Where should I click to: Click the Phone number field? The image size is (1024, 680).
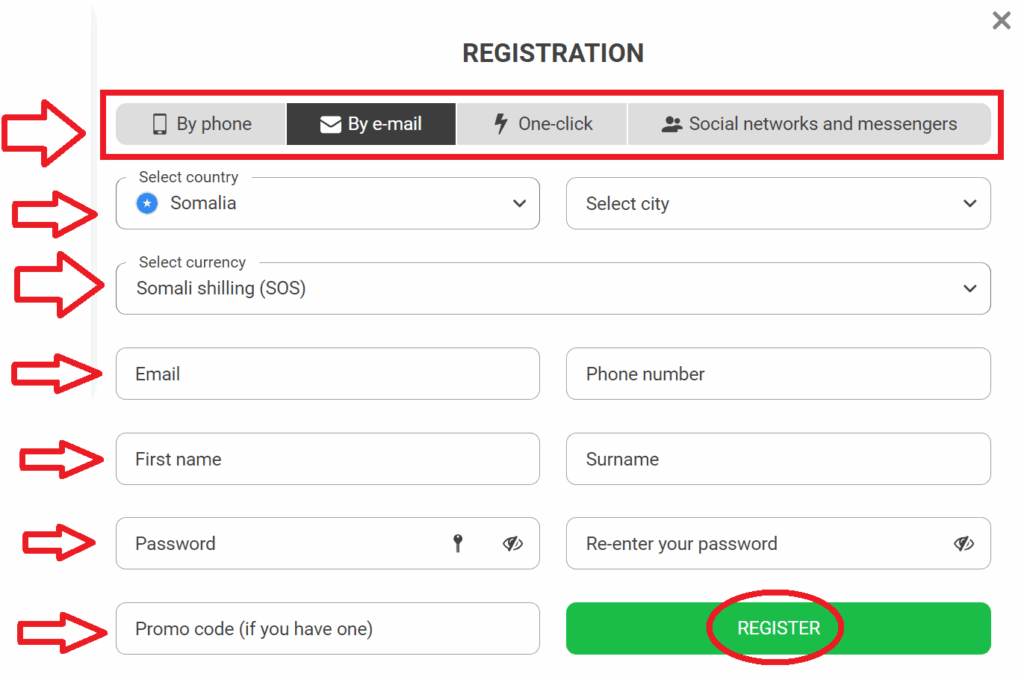click(x=778, y=373)
